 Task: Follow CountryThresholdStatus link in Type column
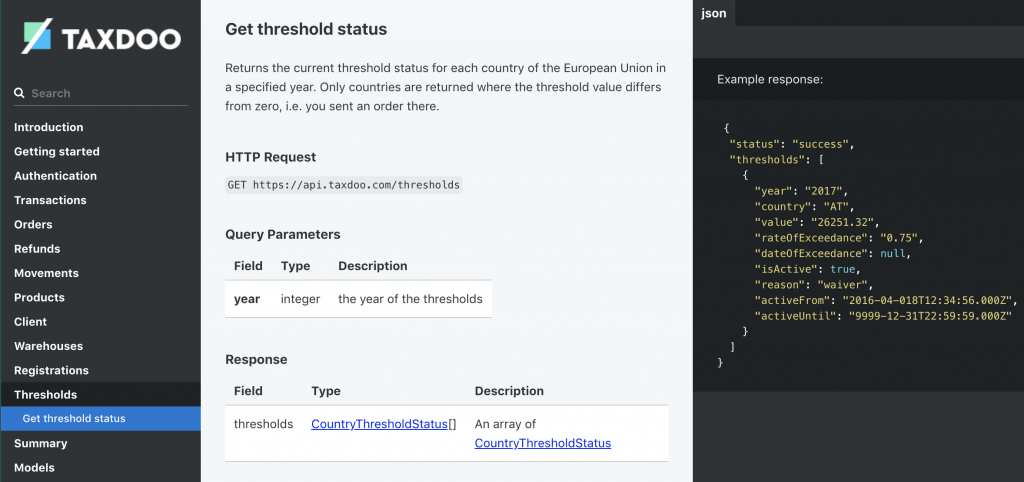tap(379, 424)
